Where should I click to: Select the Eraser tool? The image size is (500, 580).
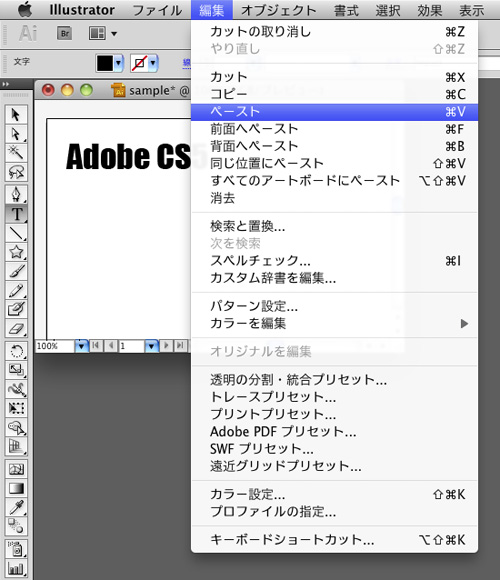tap(16, 328)
